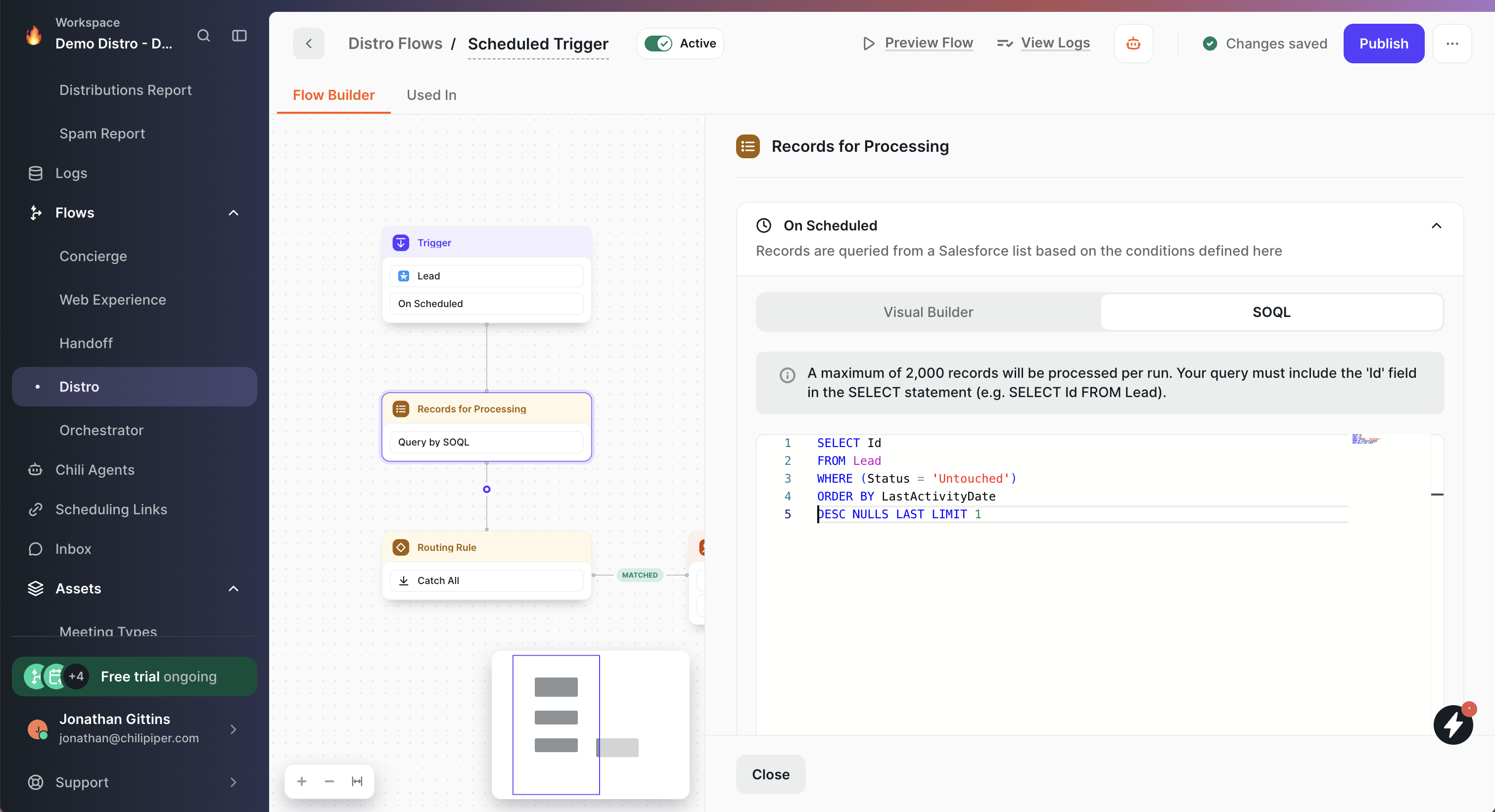
Task: Select the Query by SOQL row
Action: click(486, 442)
